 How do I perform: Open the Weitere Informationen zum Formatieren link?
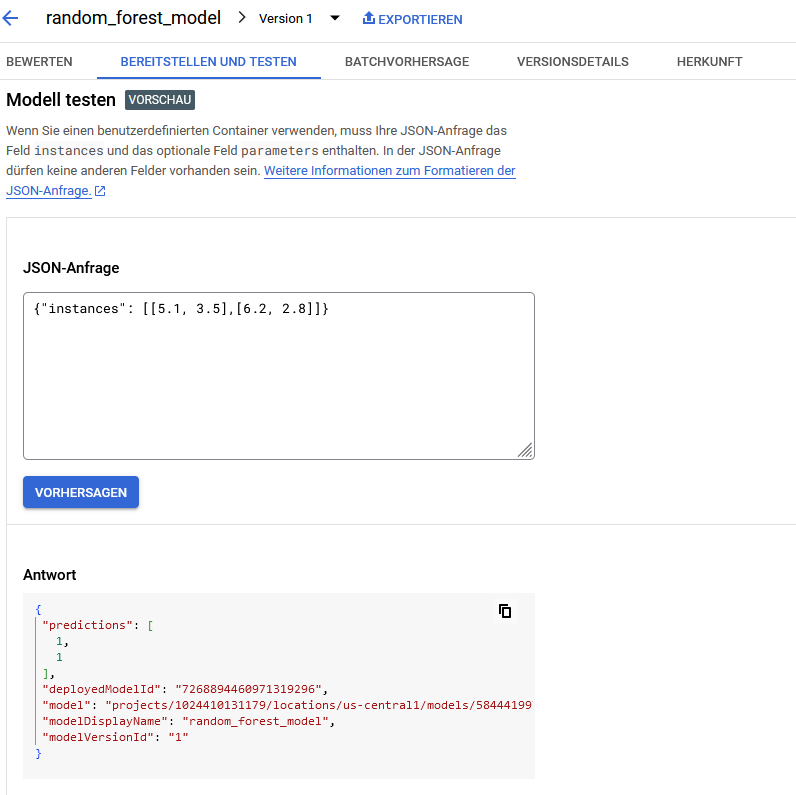tap(389, 171)
